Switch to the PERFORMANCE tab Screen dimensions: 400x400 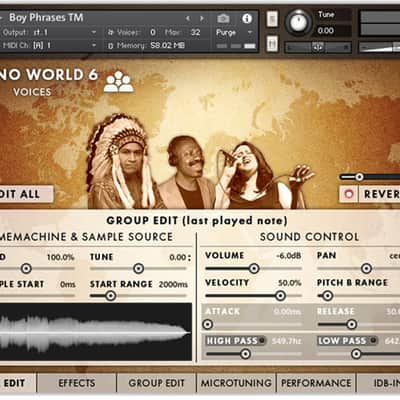(x=316, y=383)
